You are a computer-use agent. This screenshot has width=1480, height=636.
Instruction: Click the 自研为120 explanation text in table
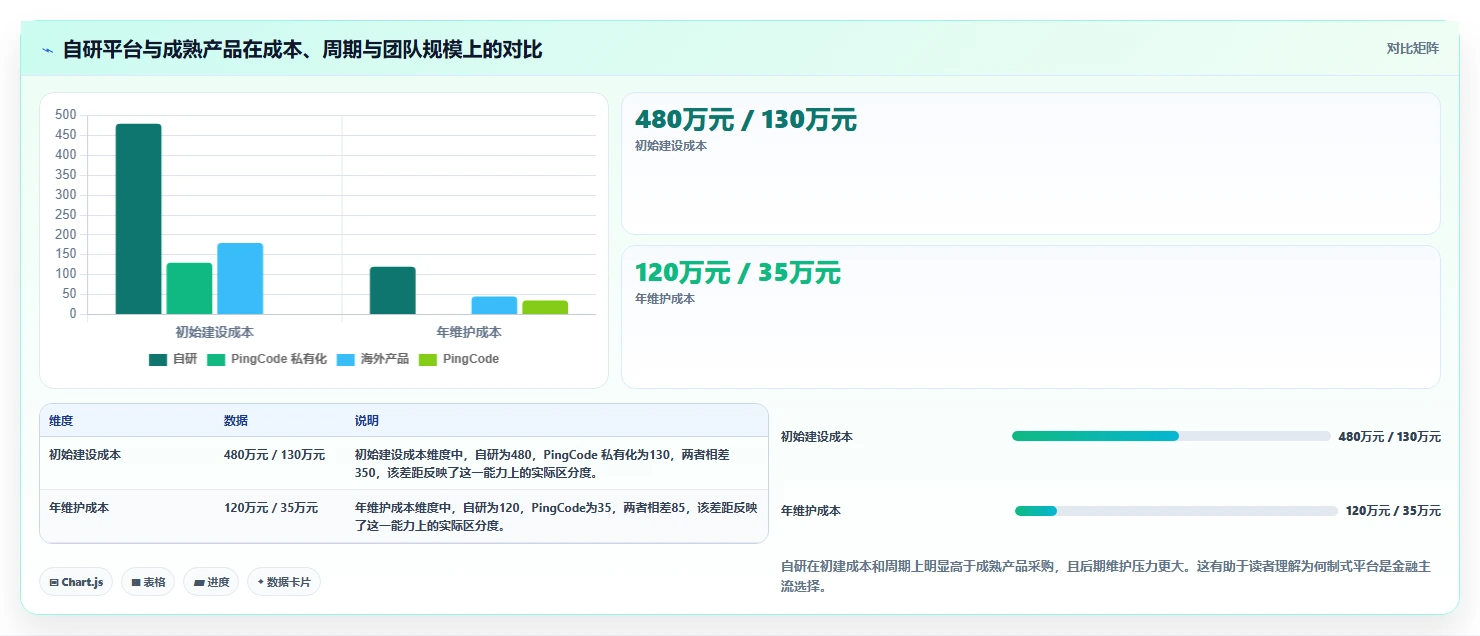click(556, 517)
